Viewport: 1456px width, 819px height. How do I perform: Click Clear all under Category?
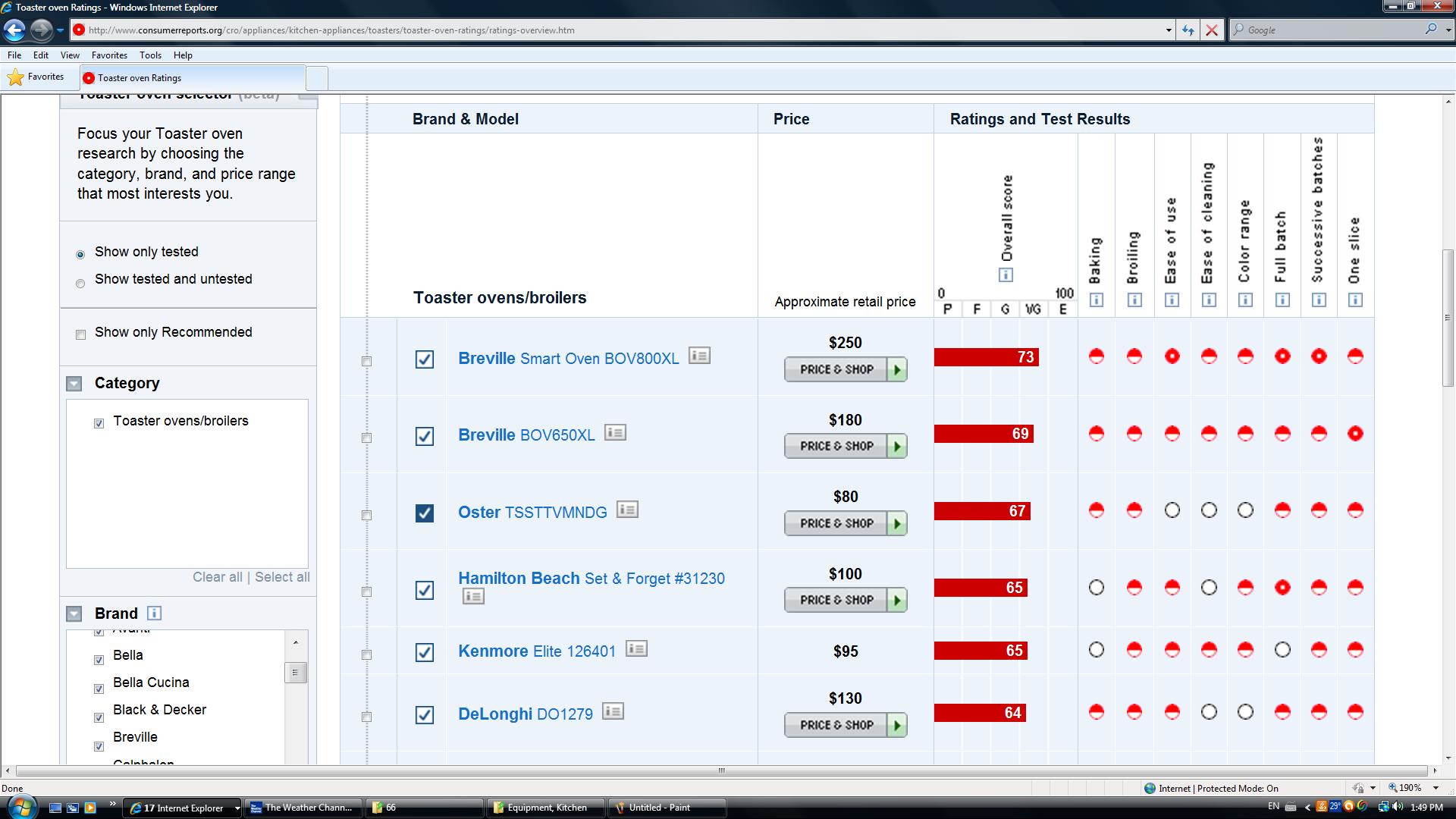point(218,577)
